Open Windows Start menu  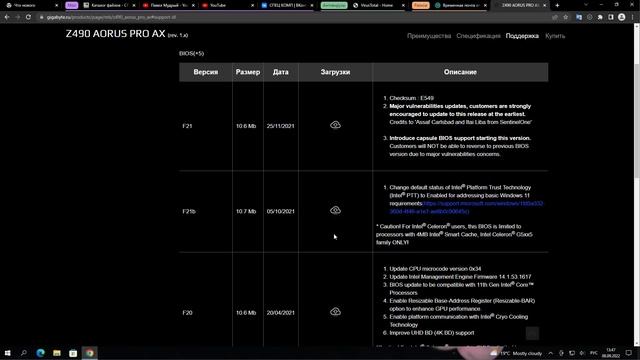[7, 353]
